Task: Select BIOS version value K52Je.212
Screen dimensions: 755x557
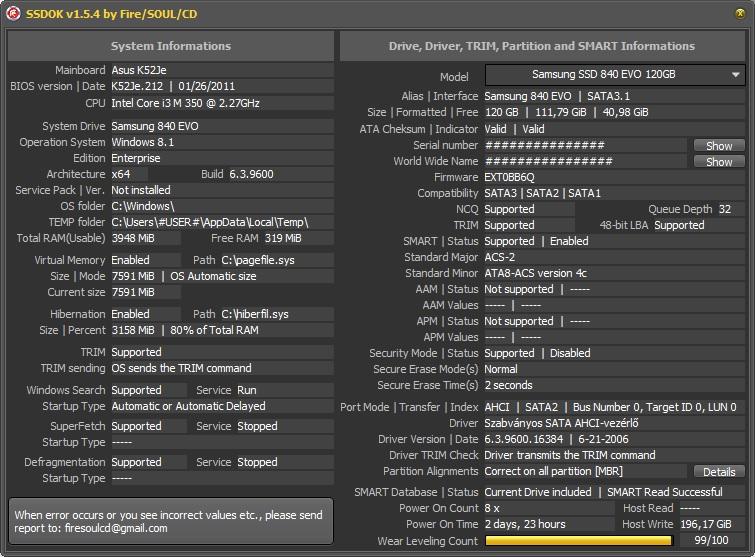Action: 137,87
